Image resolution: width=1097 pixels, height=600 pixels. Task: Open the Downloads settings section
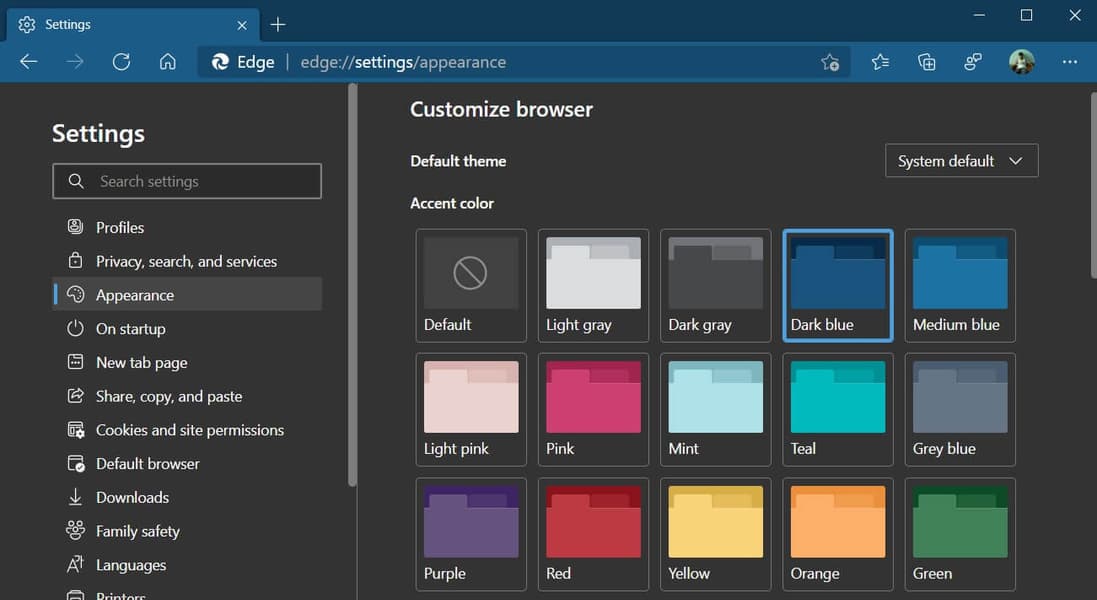[x=132, y=497]
